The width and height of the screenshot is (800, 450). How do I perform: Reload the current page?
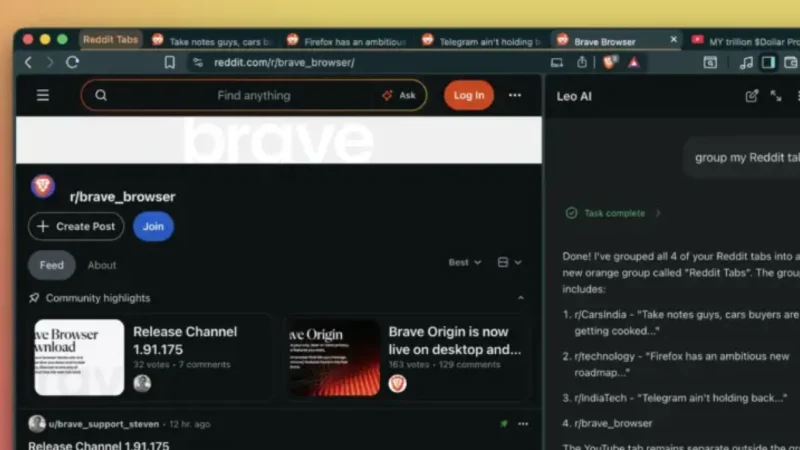coord(72,62)
